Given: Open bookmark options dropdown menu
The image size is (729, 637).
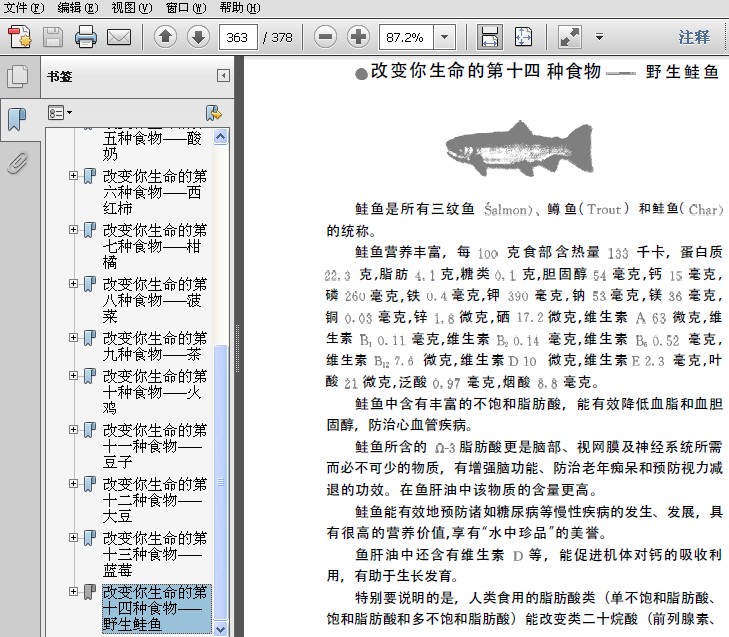Looking at the screenshot, I should (x=60, y=112).
